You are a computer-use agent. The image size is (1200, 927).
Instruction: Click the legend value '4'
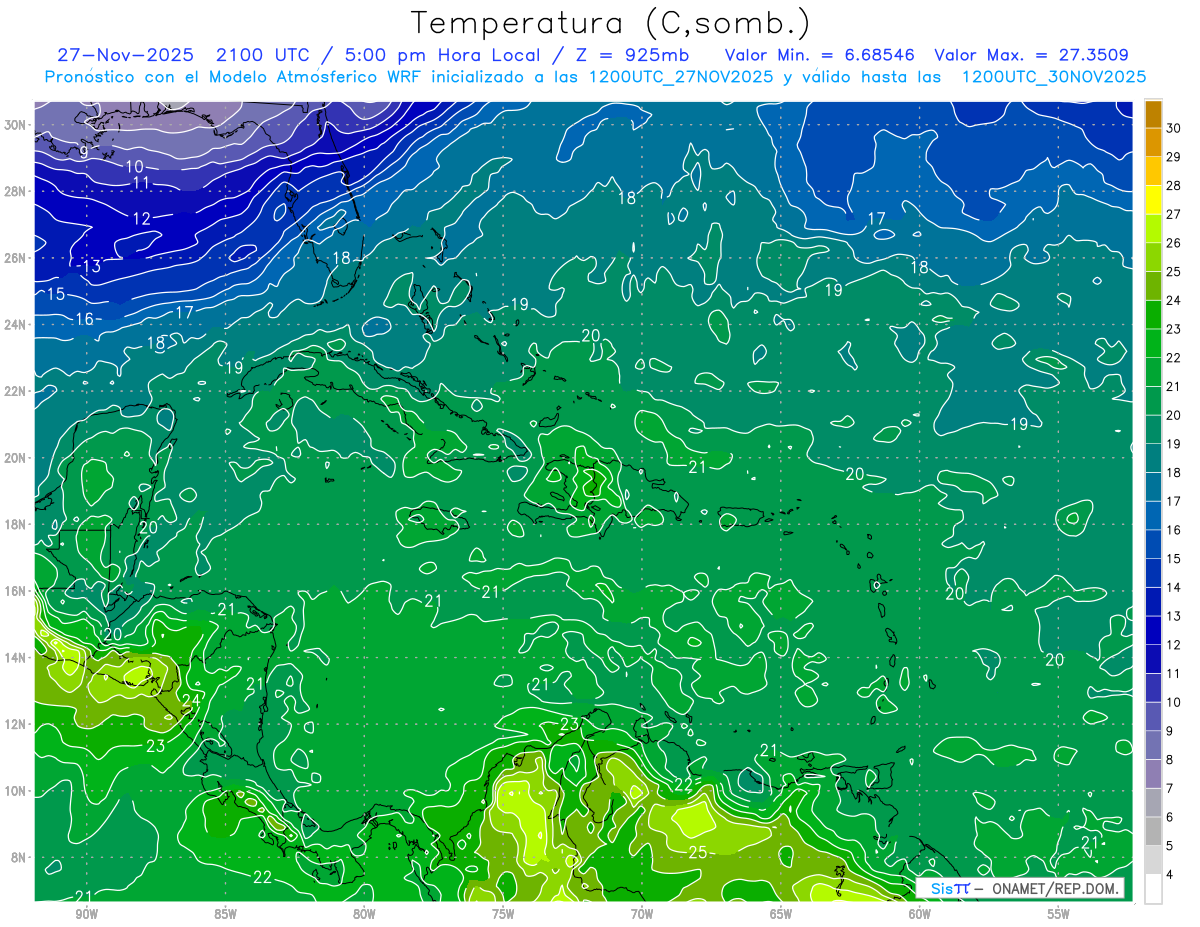coord(1170,875)
